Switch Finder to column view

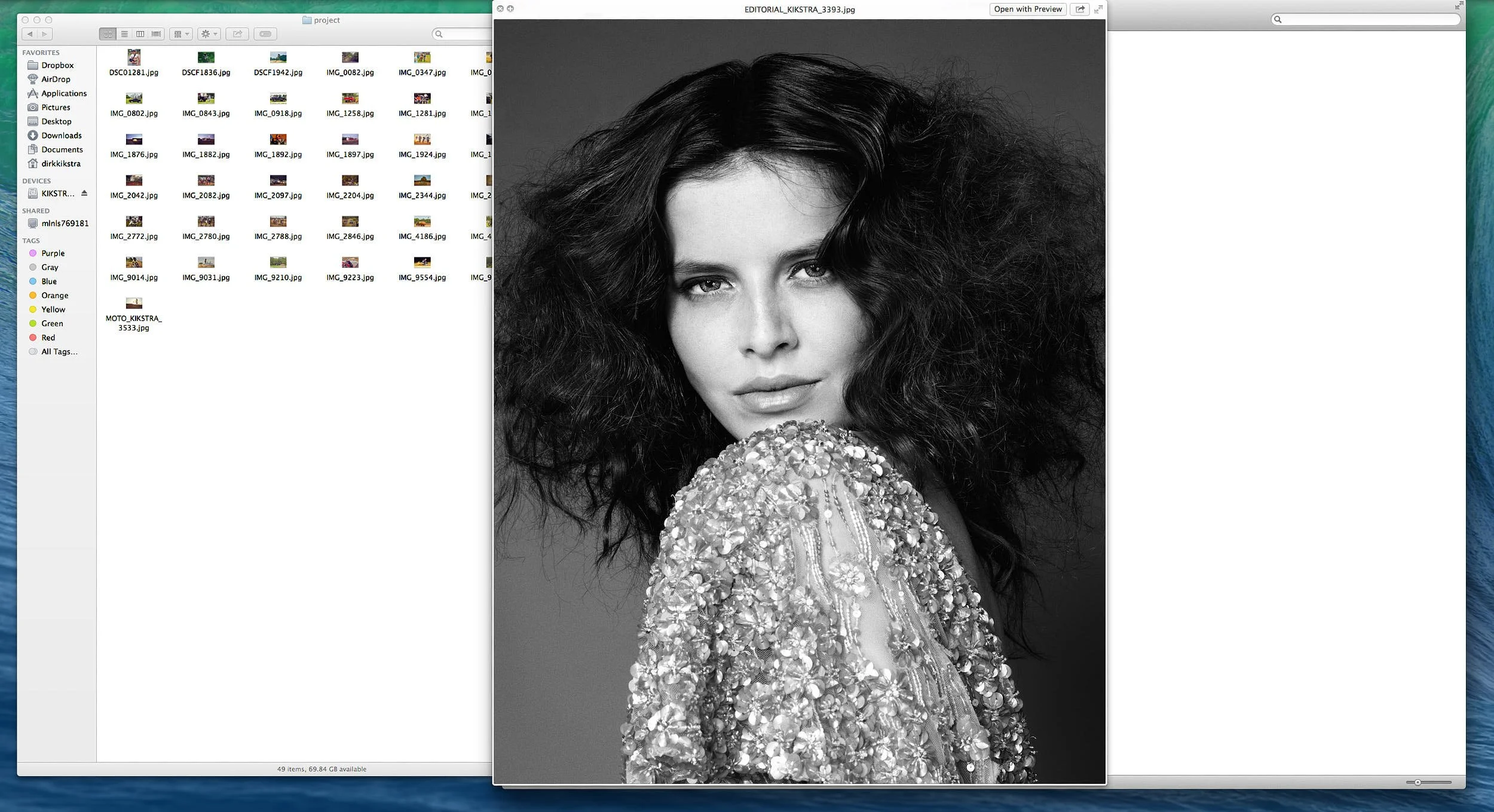coord(140,34)
